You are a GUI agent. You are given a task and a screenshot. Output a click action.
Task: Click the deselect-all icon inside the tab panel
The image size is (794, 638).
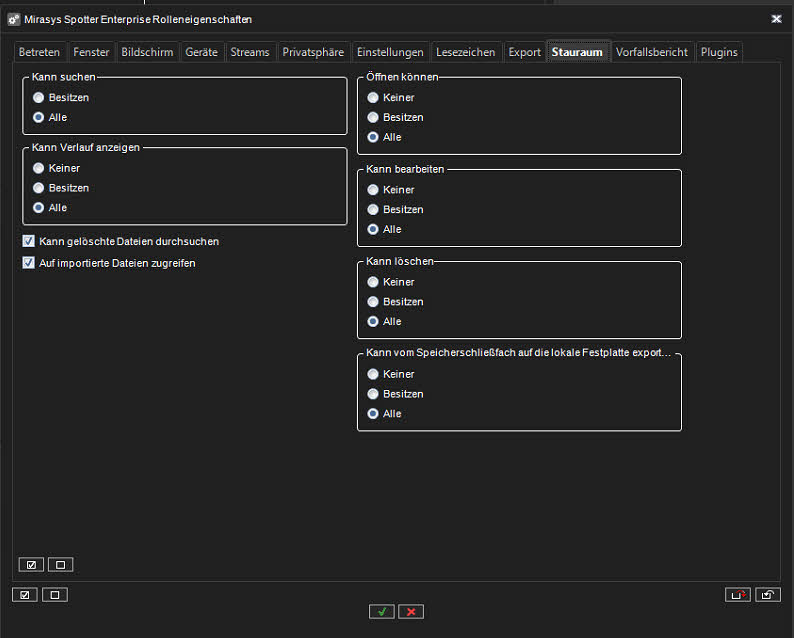60,564
